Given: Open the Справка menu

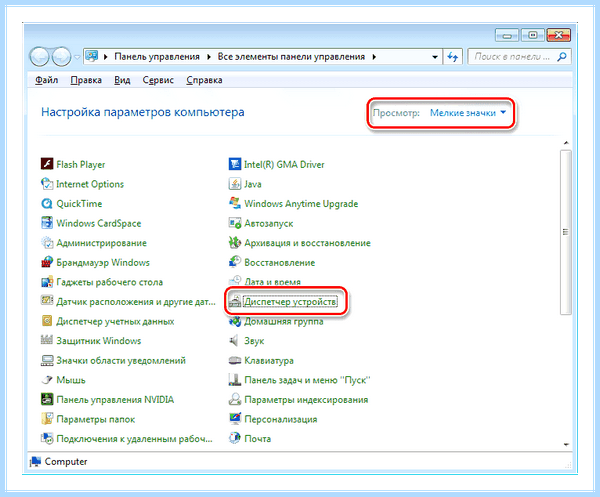Looking at the screenshot, I should 204,80.
